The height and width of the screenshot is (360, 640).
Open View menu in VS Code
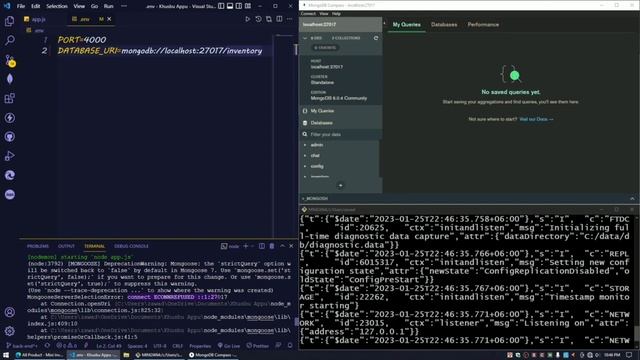[x=79, y=6]
